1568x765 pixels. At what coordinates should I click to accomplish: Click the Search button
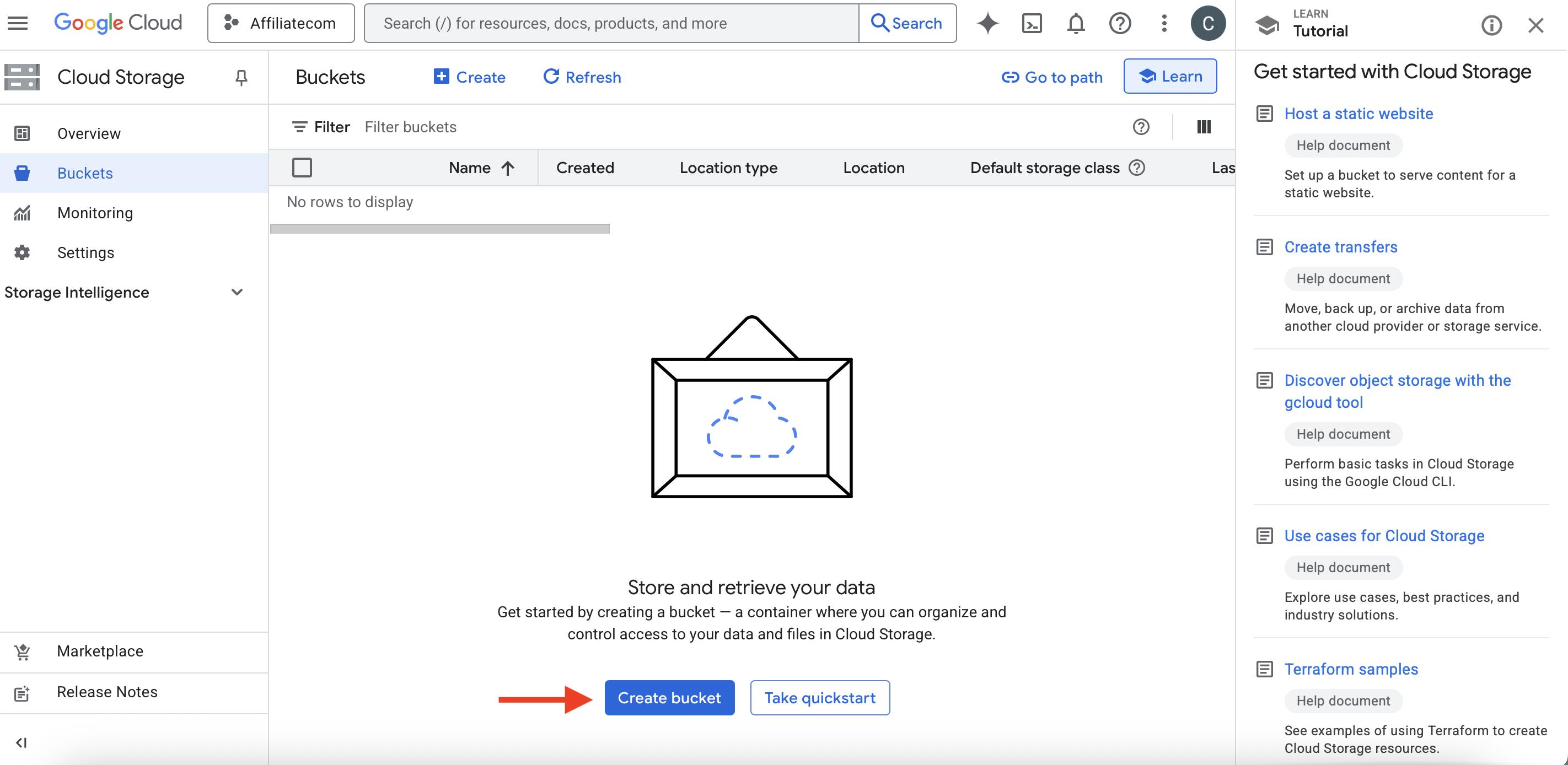click(907, 23)
